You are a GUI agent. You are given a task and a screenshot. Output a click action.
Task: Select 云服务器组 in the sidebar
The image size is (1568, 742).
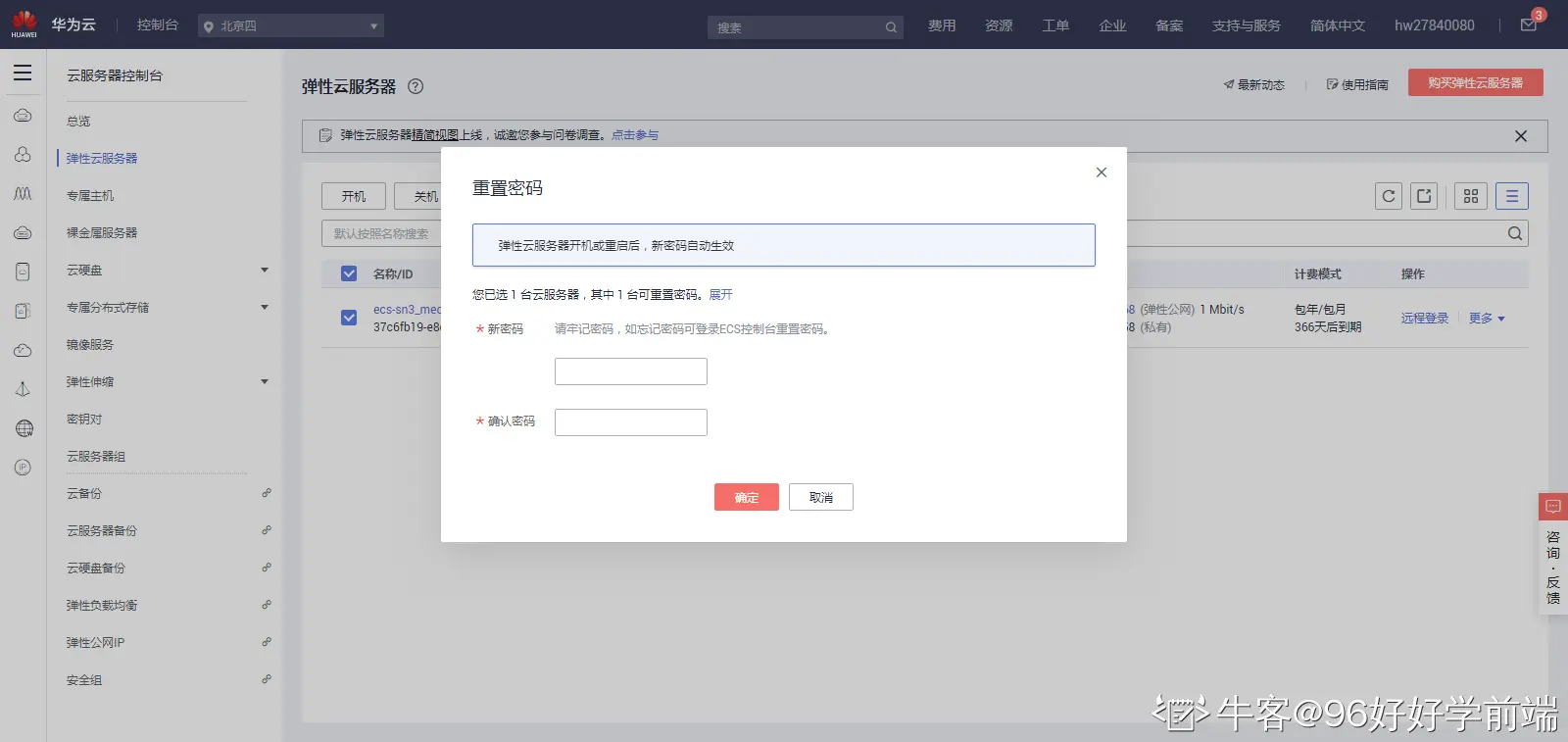click(x=96, y=457)
